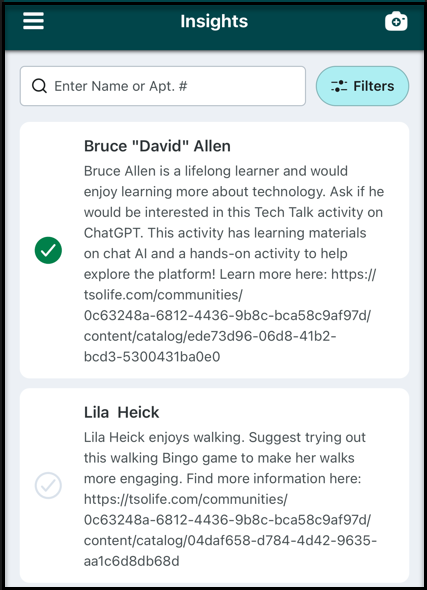Viewport: 427px width, 590px height.
Task: Select the Bruce Allen insight card
Action: point(214,250)
